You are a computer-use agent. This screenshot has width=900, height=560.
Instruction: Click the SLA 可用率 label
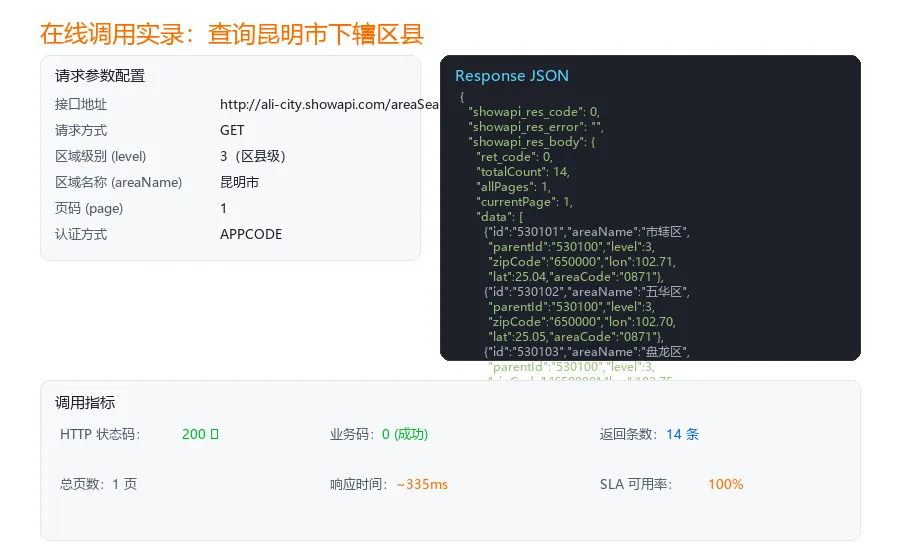tap(636, 484)
